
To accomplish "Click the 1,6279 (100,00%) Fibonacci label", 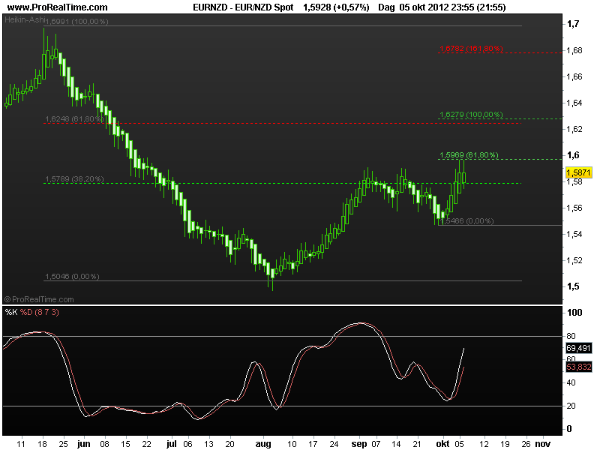I will 471,114.
